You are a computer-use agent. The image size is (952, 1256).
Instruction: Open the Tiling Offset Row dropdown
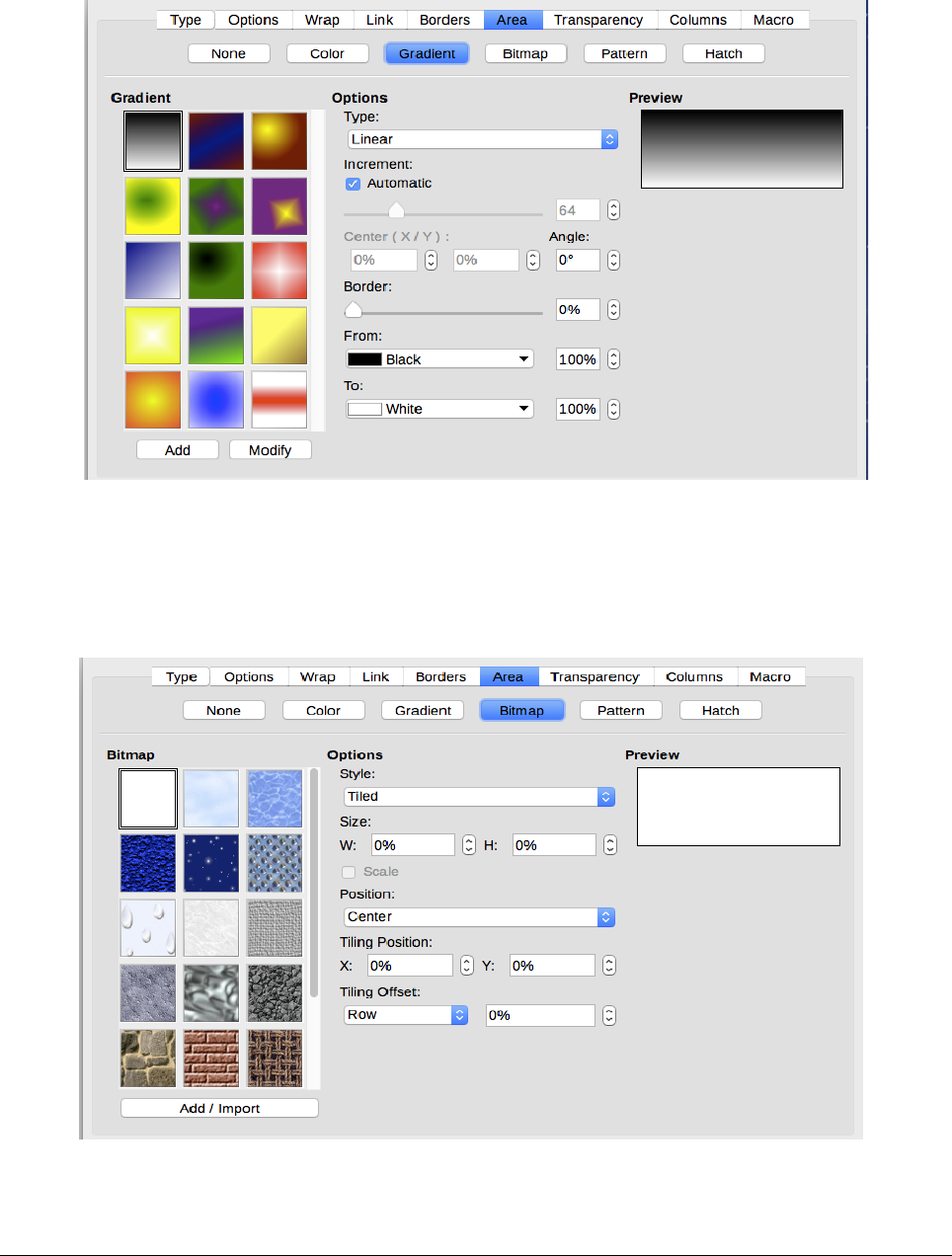[405, 1015]
